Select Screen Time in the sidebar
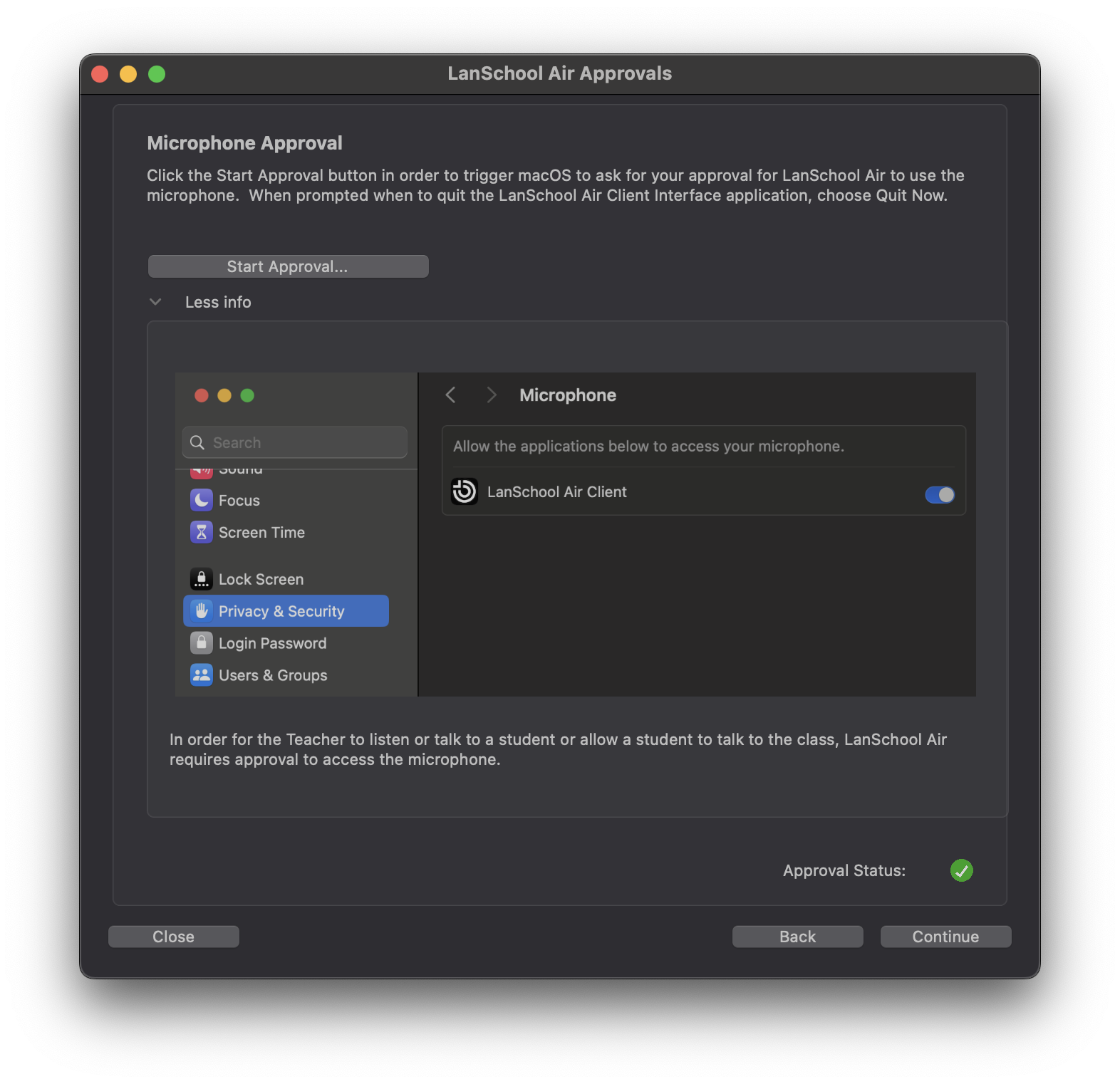This screenshot has height=1084, width=1120. coord(286,533)
